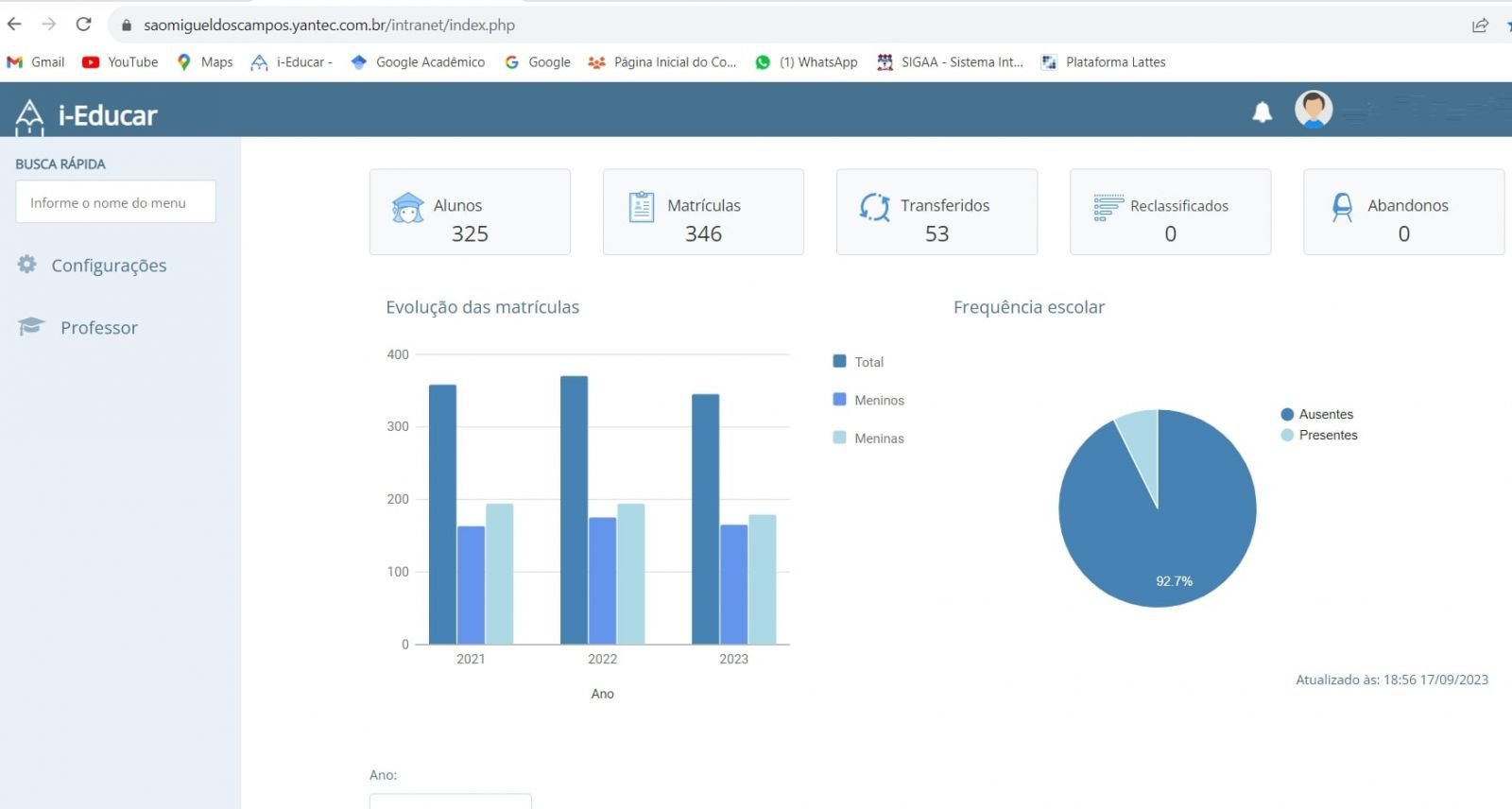Click the i-Educar logo in the header
The height and width of the screenshot is (809, 1512).
(x=86, y=115)
